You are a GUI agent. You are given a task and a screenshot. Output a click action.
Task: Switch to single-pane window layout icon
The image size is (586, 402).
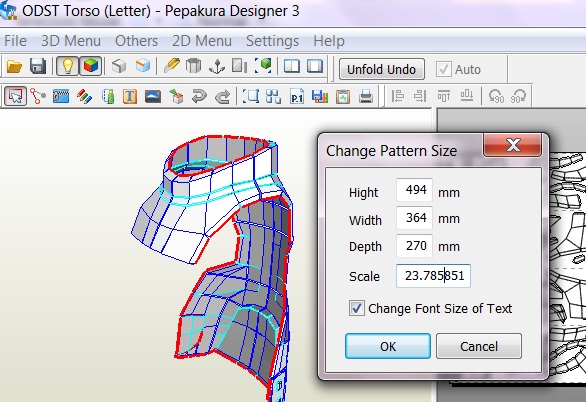click(315, 66)
